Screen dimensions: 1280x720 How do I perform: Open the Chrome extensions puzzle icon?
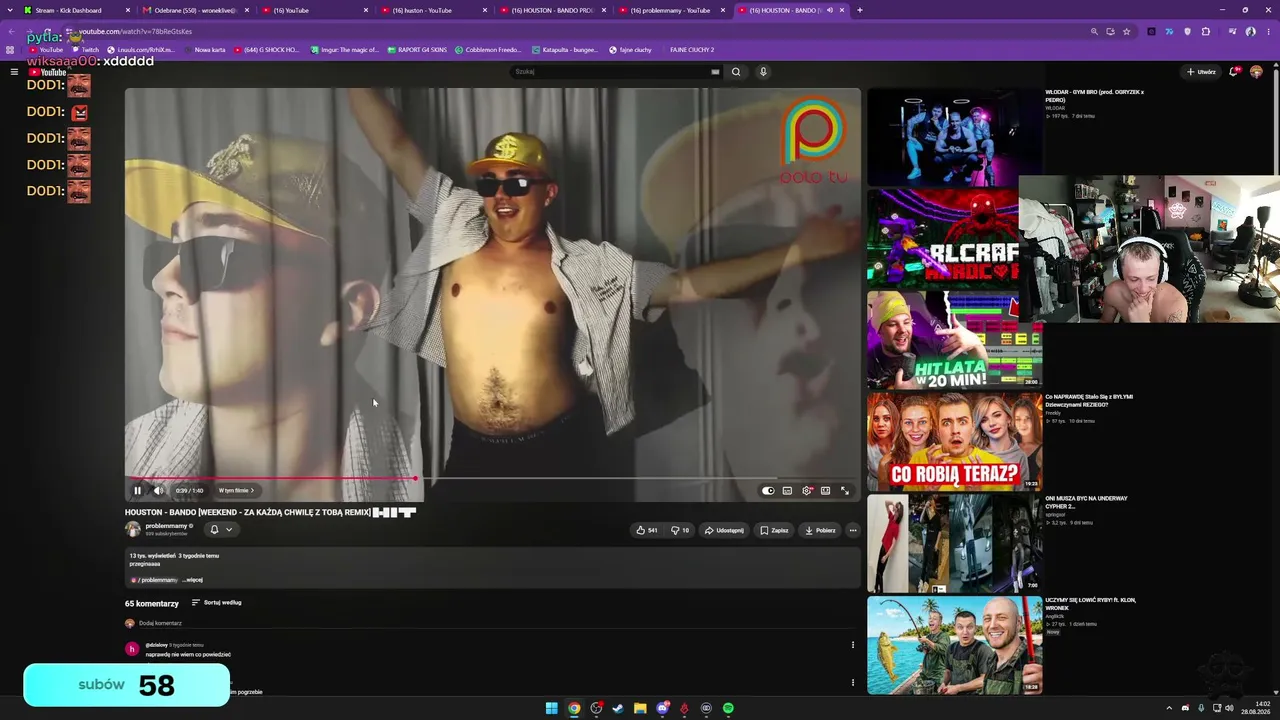(x=1205, y=31)
